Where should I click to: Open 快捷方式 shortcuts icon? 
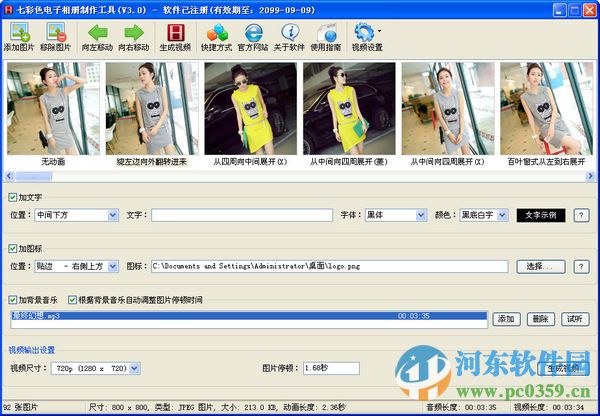(217, 37)
